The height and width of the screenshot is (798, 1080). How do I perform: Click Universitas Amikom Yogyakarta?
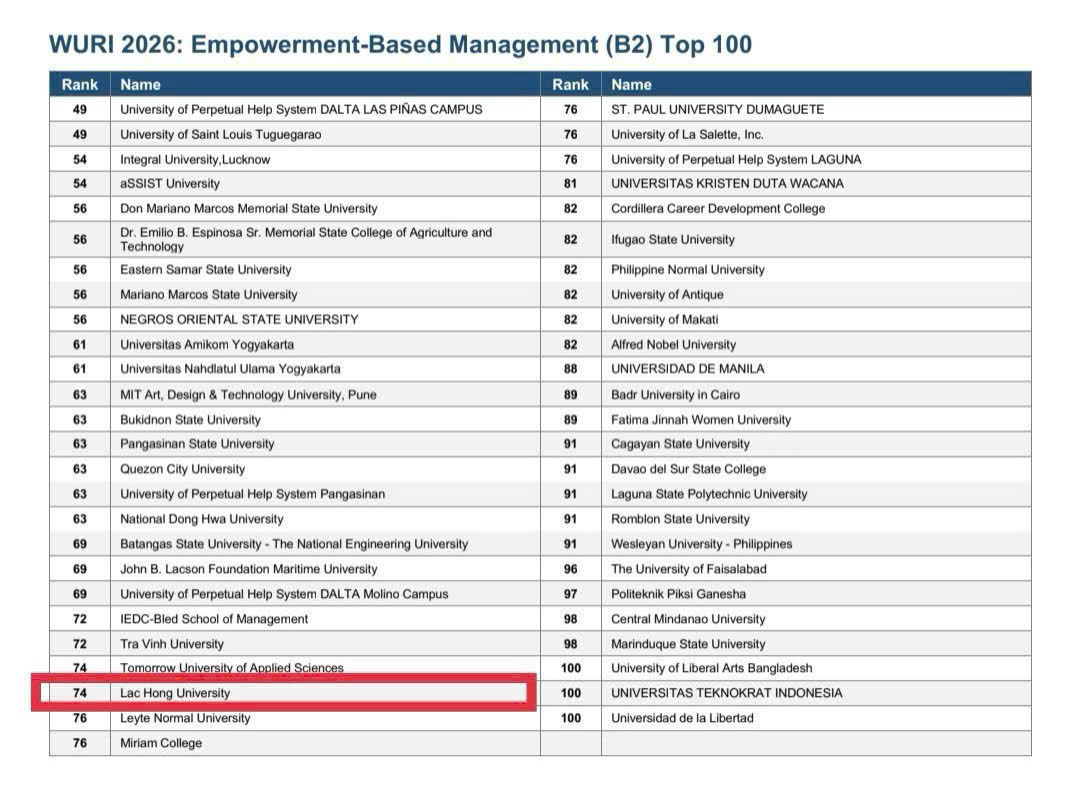207,344
